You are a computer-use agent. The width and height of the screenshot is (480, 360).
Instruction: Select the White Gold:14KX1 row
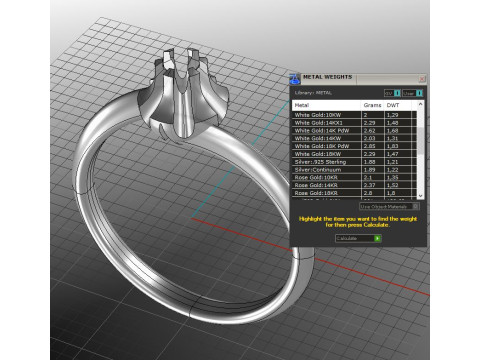tap(355, 123)
